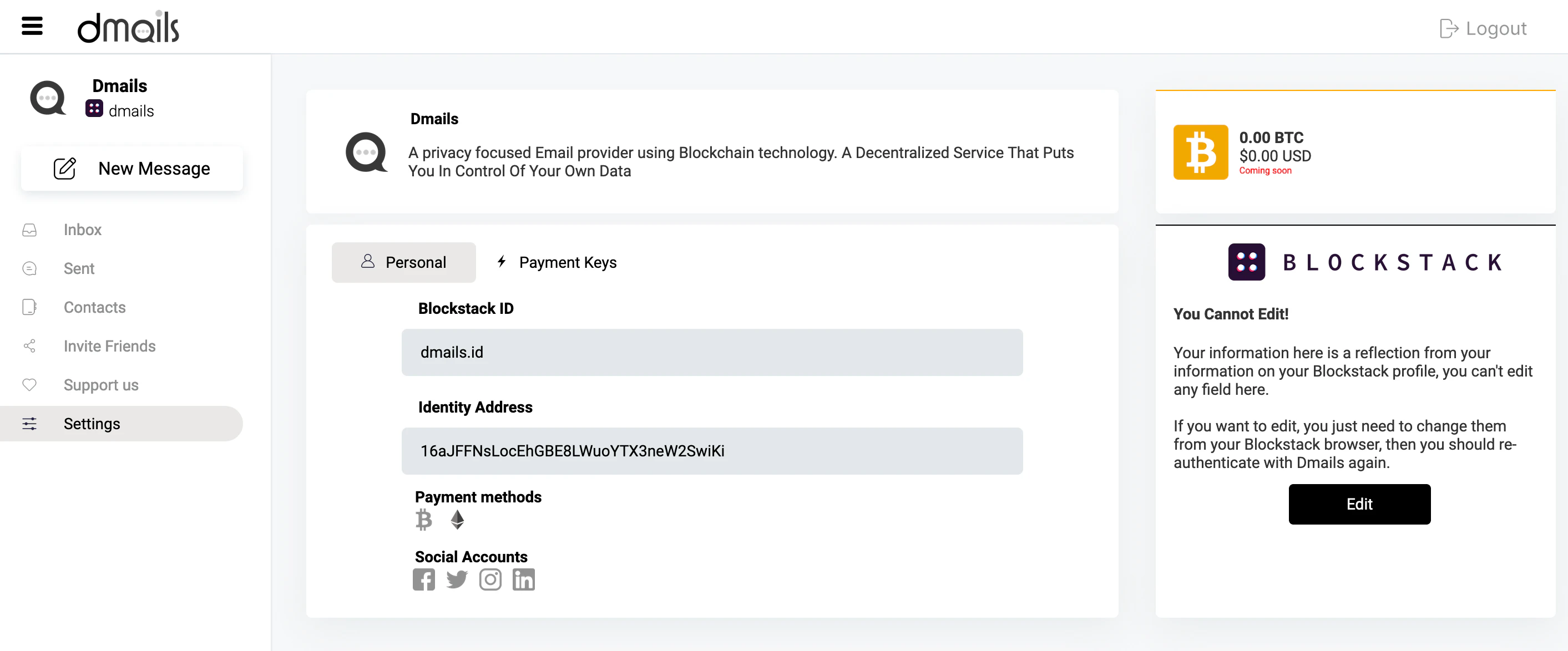Open the Inbox folder

tap(82, 230)
